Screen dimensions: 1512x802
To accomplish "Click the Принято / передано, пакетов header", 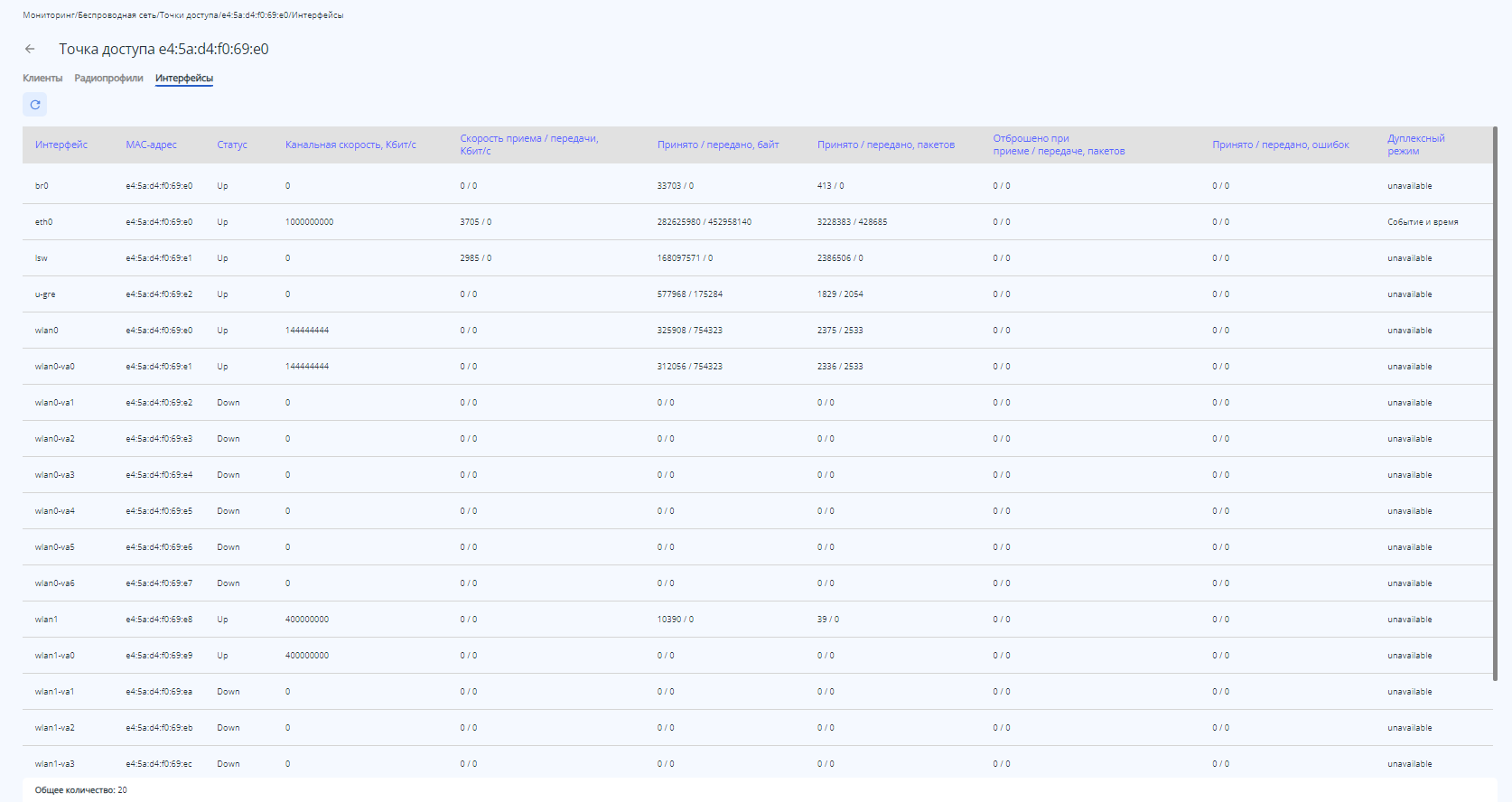I will 885,145.
